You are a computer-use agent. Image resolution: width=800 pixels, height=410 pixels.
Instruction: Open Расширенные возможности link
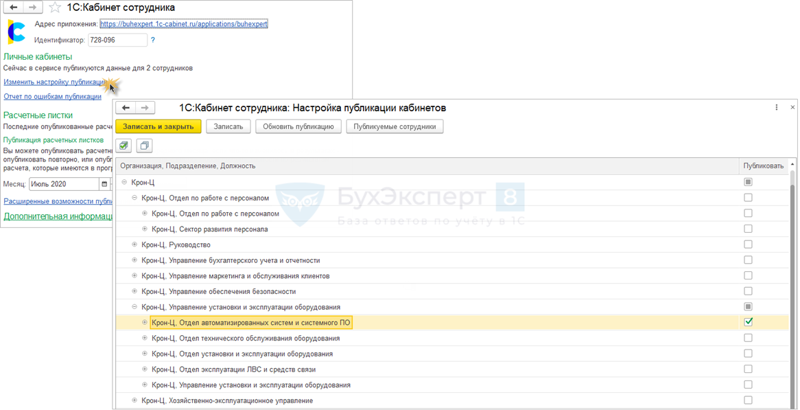[58, 201]
